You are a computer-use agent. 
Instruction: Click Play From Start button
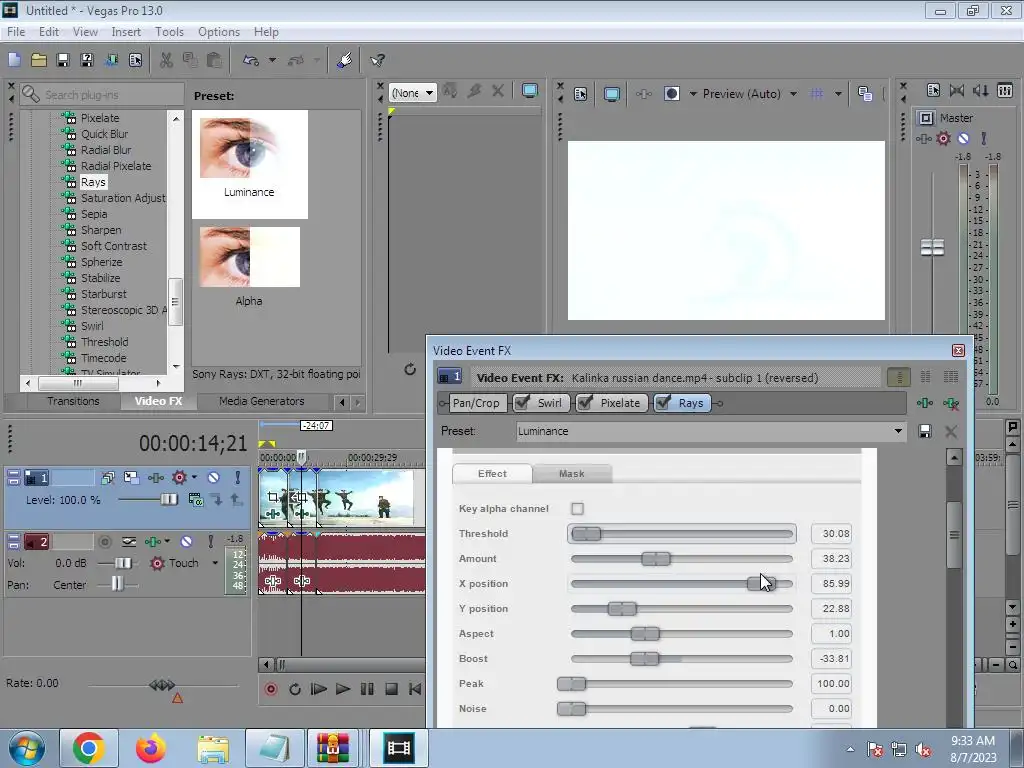click(319, 689)
